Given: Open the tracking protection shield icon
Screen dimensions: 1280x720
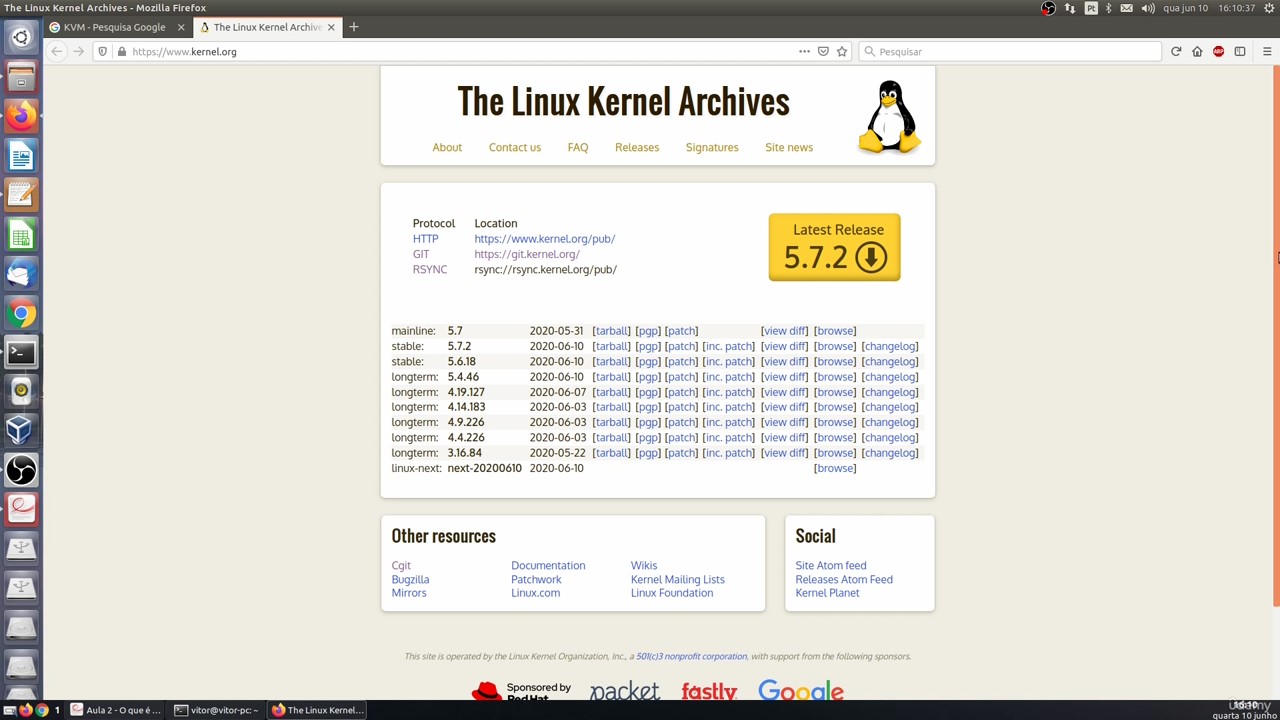Looking at the screenshot, I should point(102,52).
